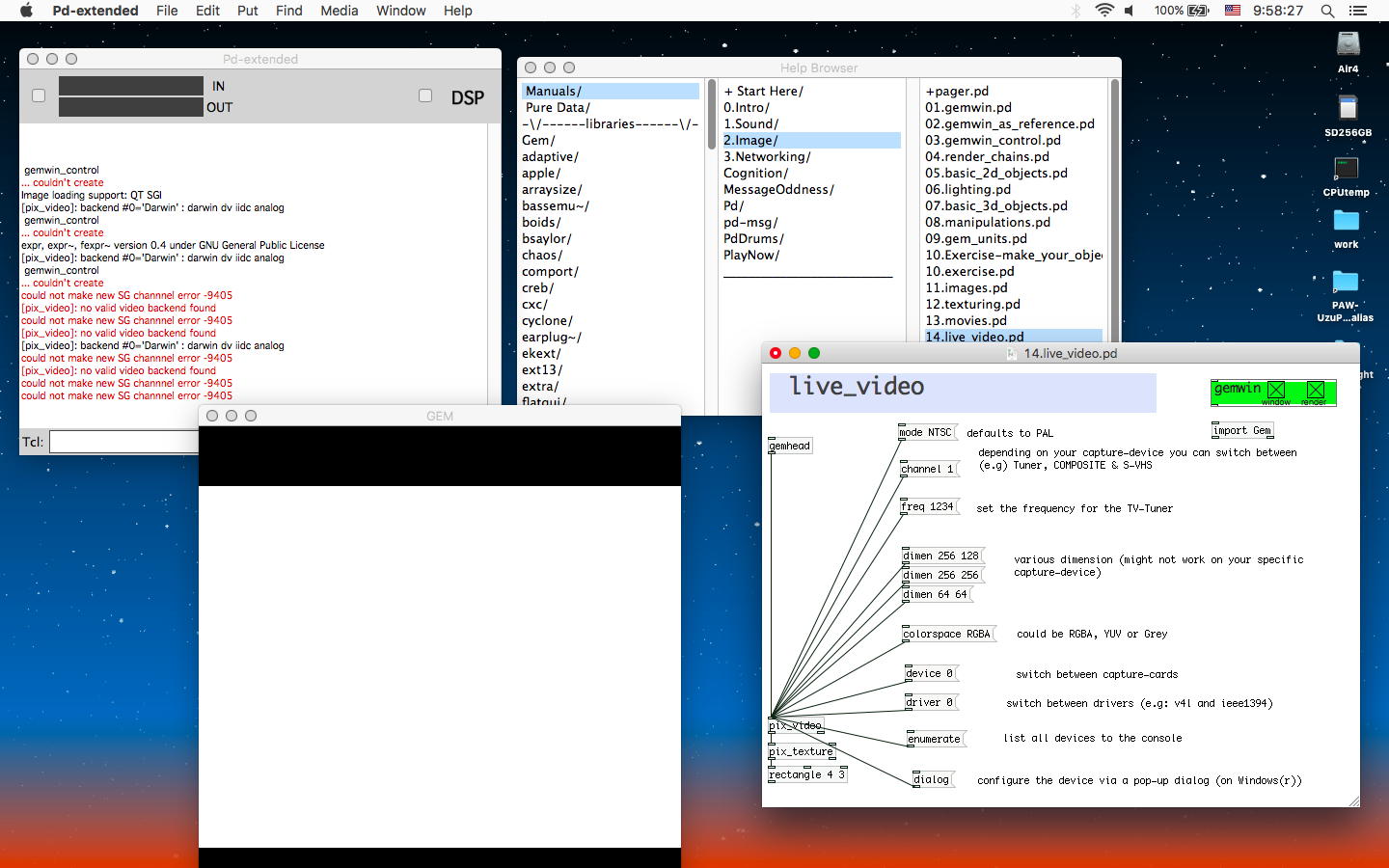
Task: Click the dialog message box
Action: [x=932, y=779]
